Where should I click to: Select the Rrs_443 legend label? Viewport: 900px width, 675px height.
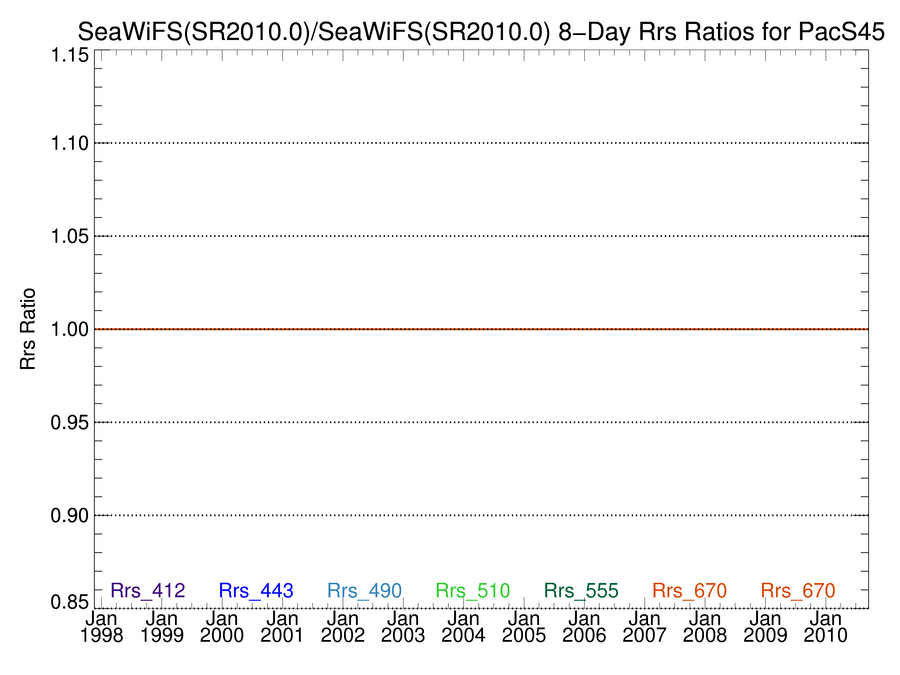click(256, 590)
